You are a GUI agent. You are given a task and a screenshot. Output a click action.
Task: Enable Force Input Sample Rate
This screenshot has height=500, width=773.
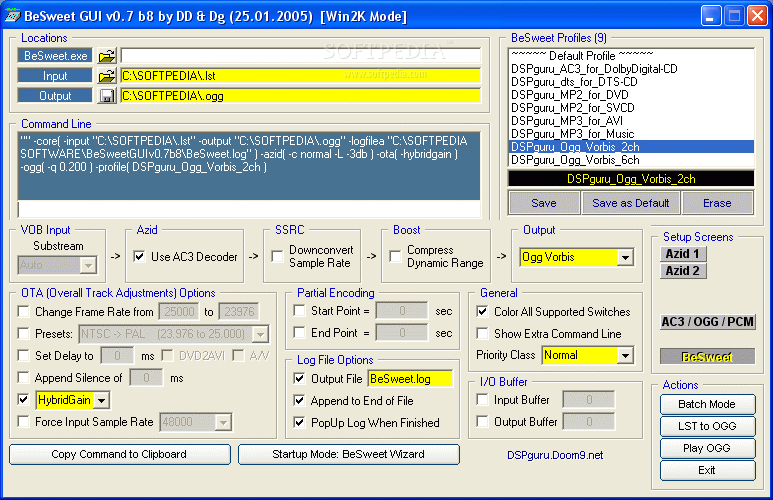(x=23, y=422)
